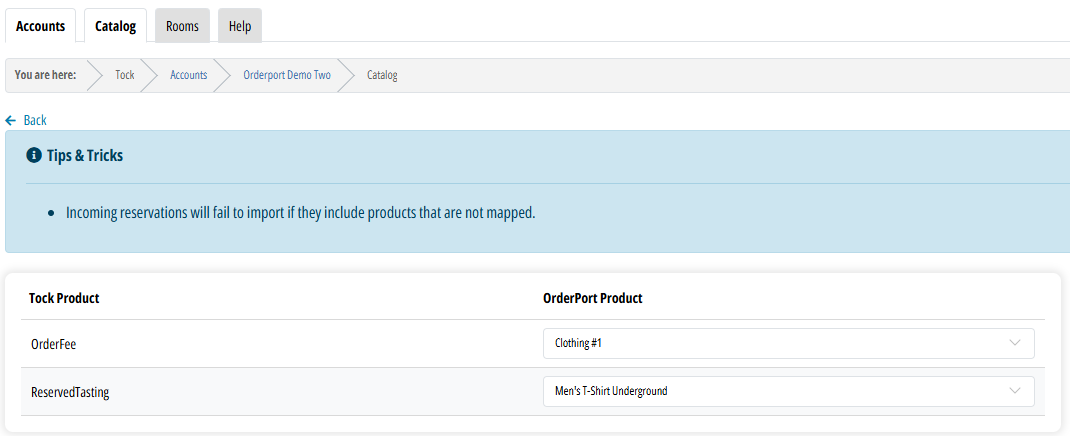Click the Tips & Tricks info icon
Viewport: 1070px width, 436px height.
coord(33,156)
